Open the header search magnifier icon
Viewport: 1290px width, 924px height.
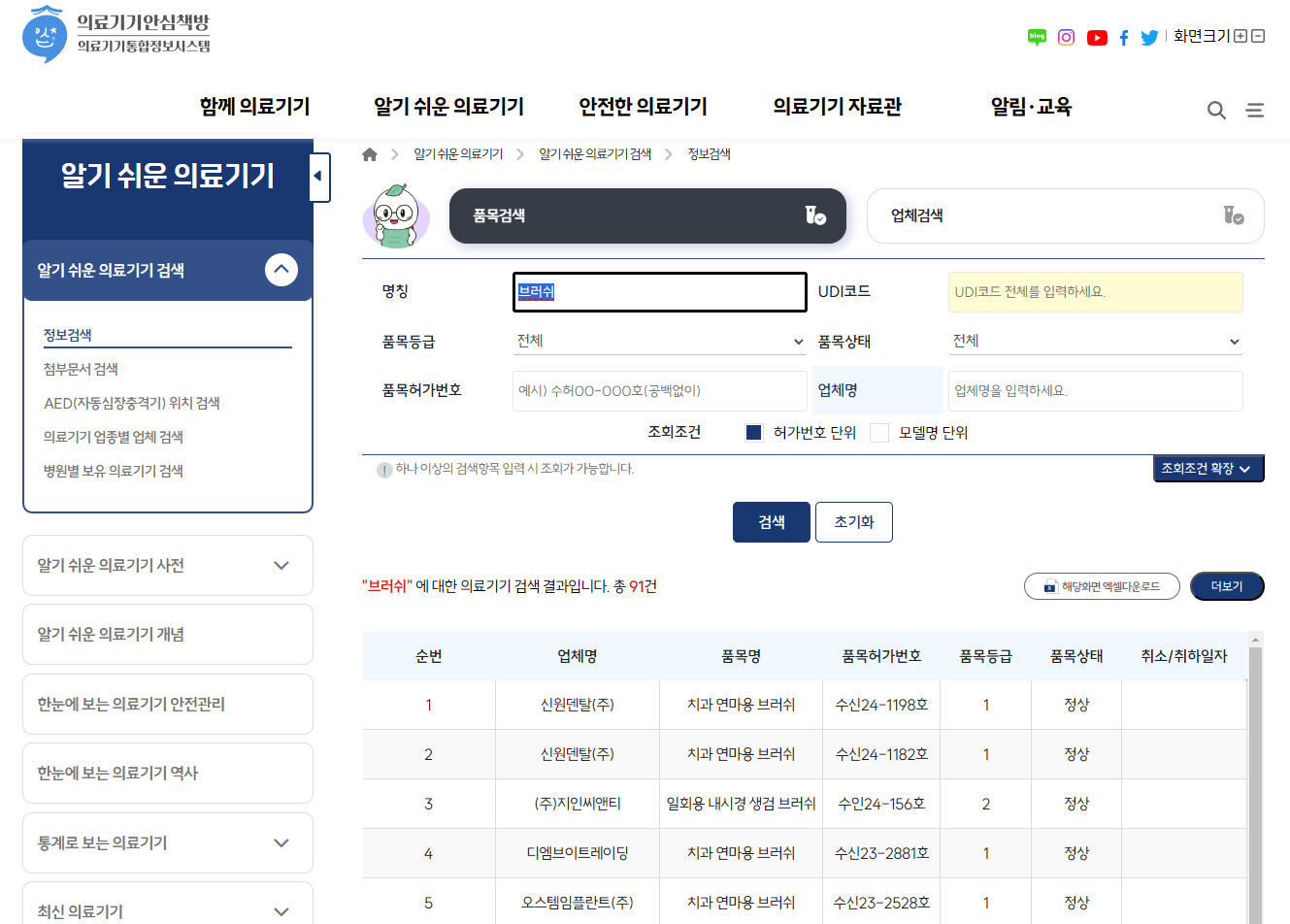(1216, 110)
